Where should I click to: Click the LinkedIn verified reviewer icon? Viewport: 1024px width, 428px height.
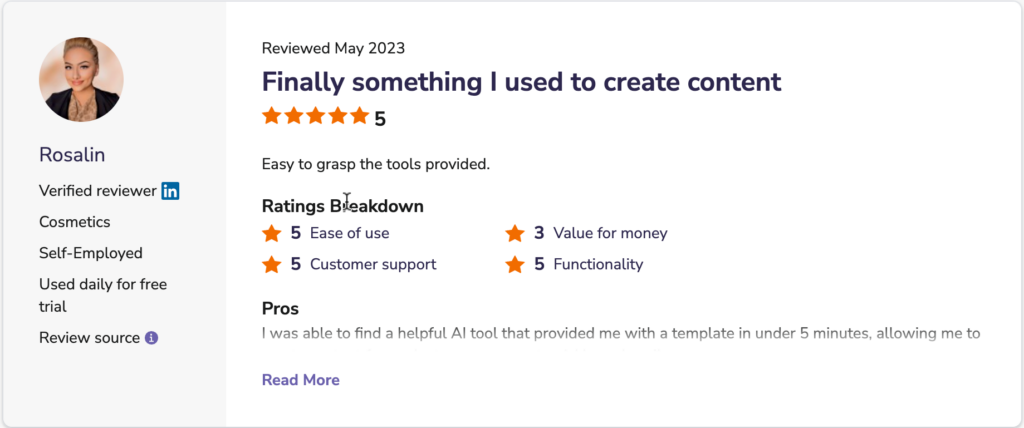click(x=170, y=191)
